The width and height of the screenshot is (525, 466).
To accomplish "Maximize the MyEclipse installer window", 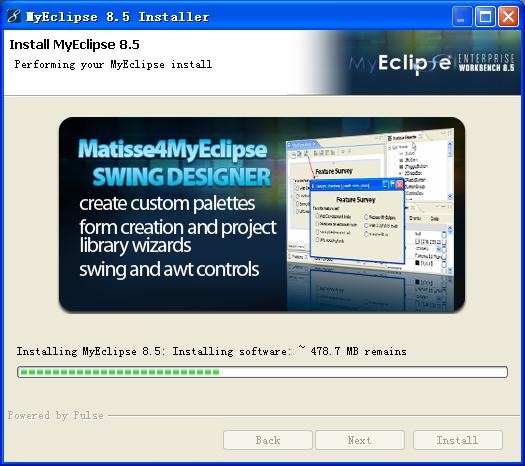I will click(x=485, y=16).
